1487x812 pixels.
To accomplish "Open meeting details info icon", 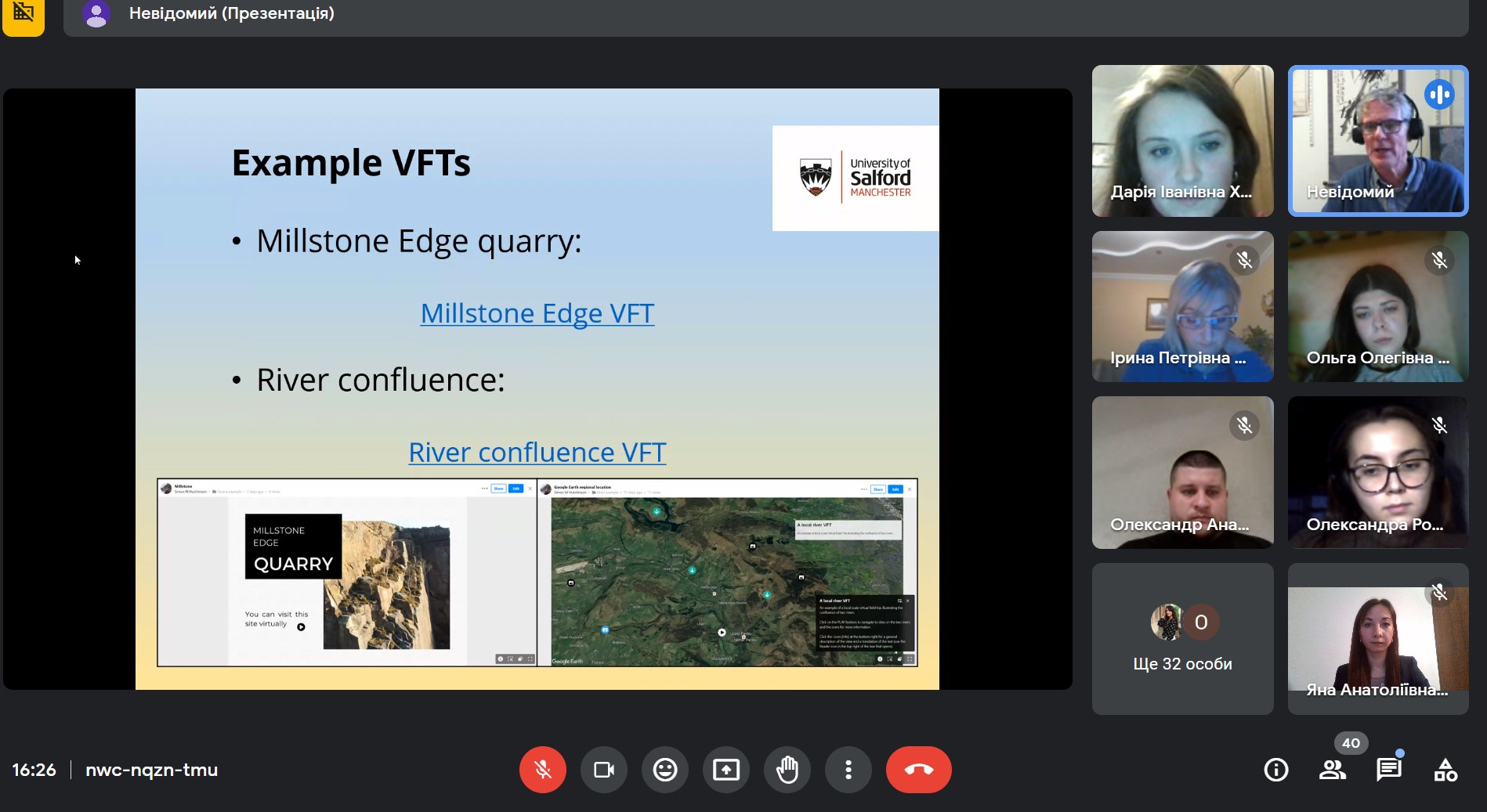I will (x=1275, y=770).
